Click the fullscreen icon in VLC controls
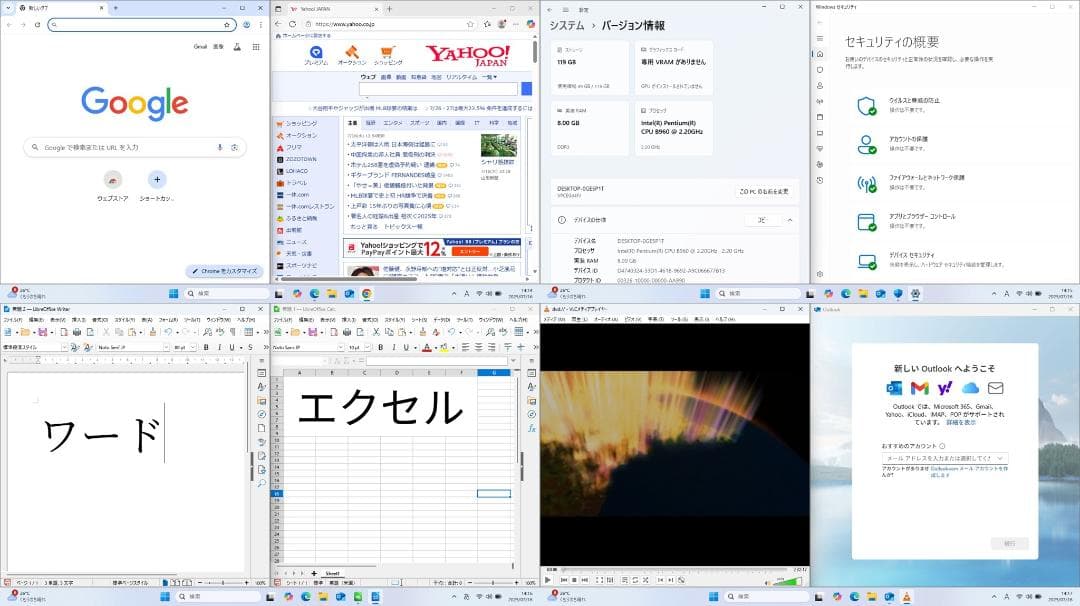The height and width of the screenshot is (606, 1080). tap(598, 580)
